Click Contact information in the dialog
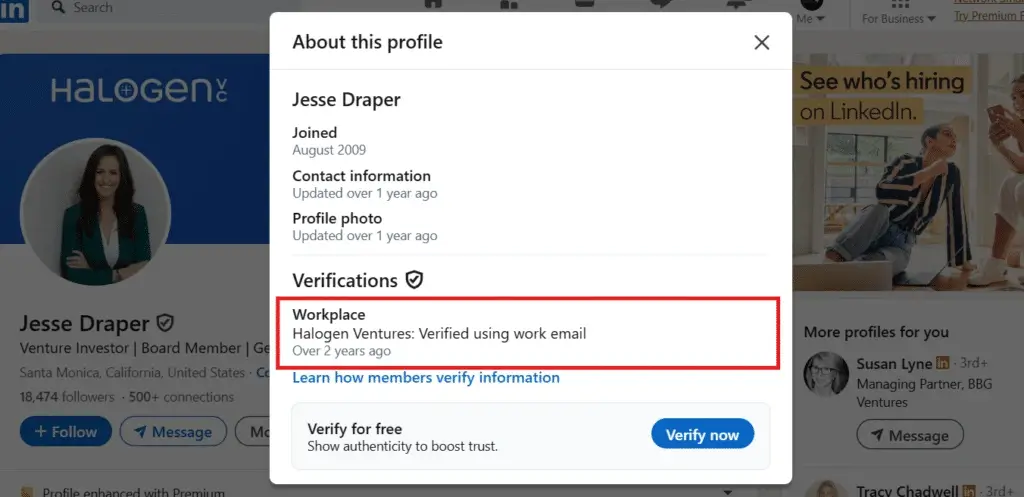The width and height of the screenshot is (1024, 497). point(364,184)
